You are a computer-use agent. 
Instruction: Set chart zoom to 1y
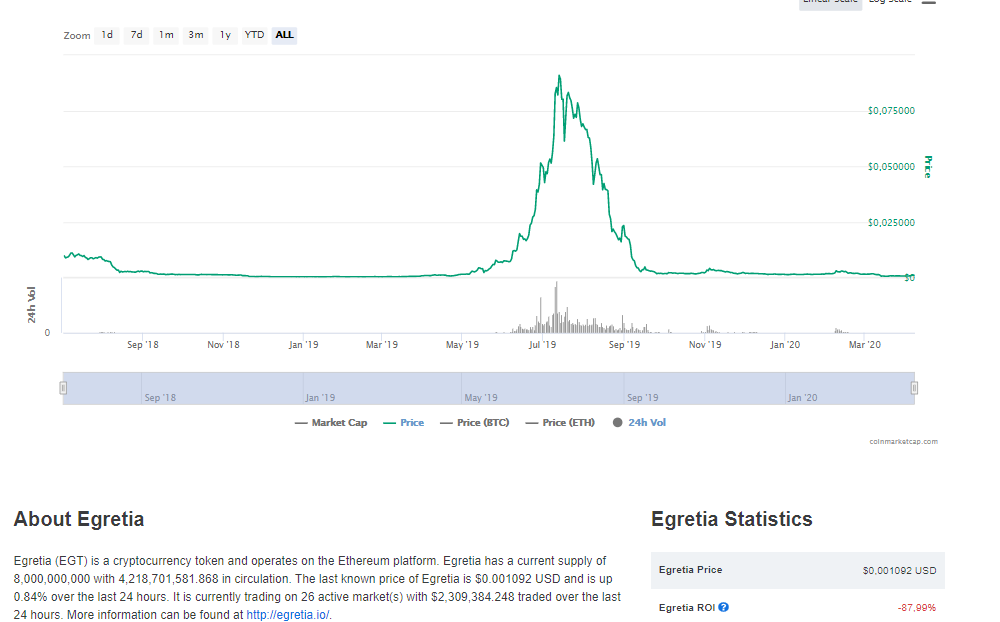pos(225,35)
